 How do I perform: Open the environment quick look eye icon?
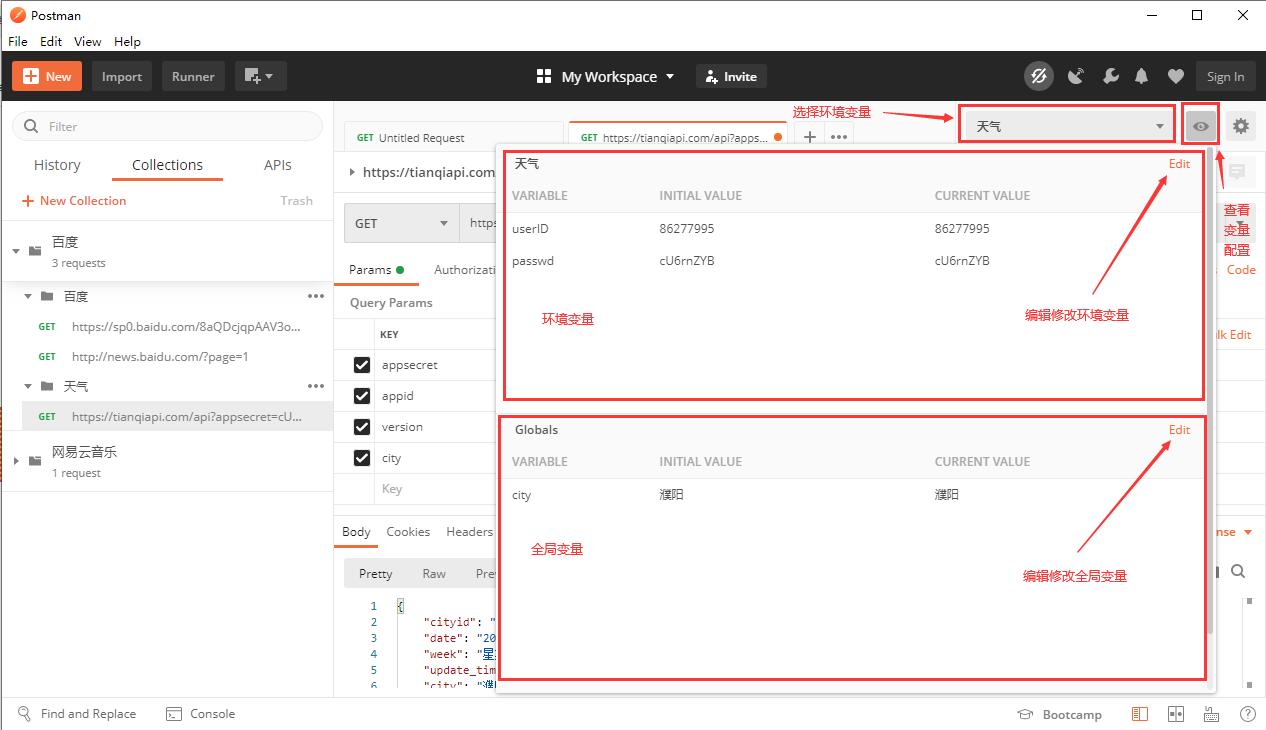(x=1201, y=126)
